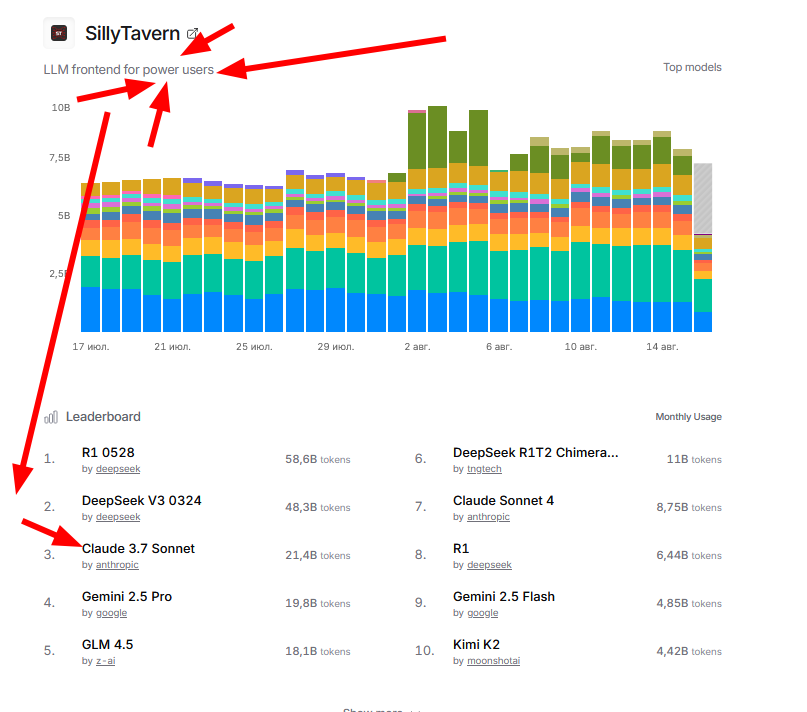
Task: Open the google link under Gemini 2.5 Flash
Action: 482,613
